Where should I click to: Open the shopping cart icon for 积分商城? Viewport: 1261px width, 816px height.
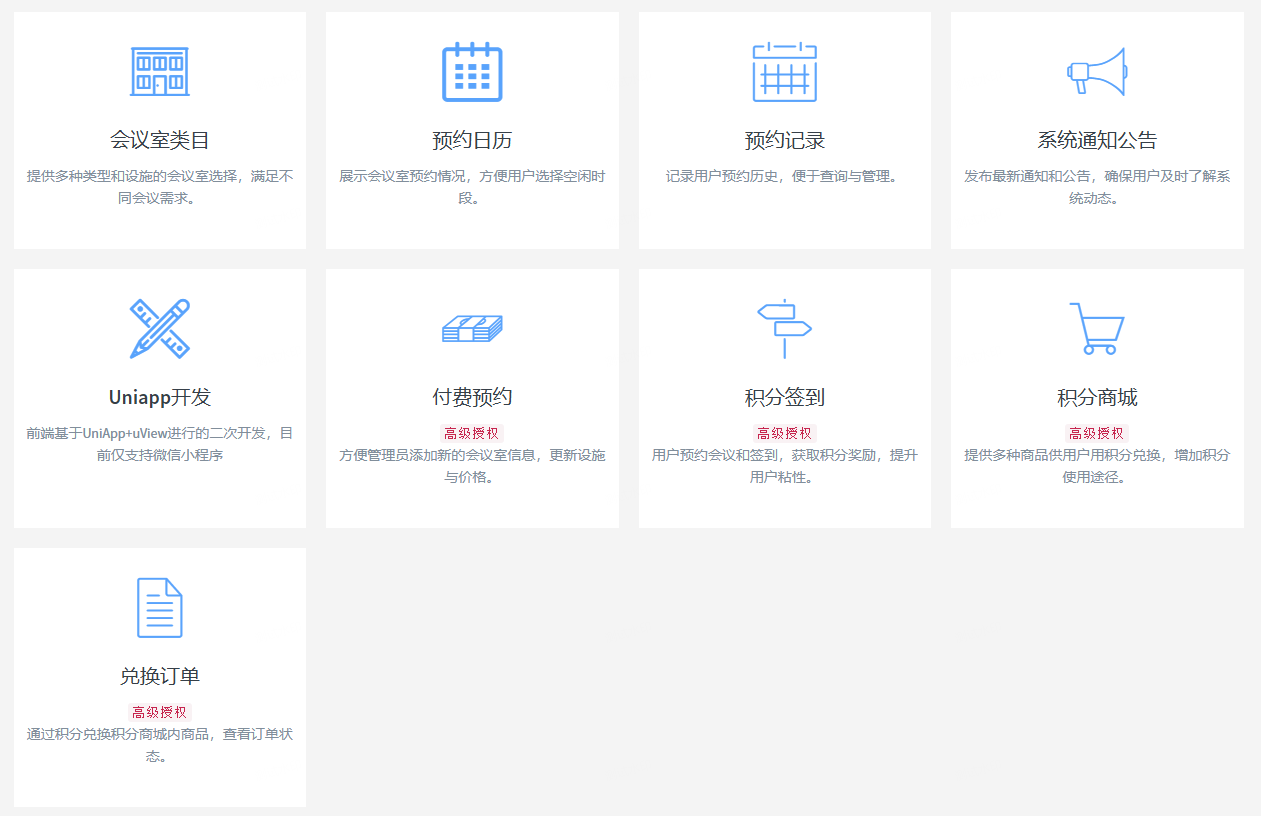(x=1096, y=329)
